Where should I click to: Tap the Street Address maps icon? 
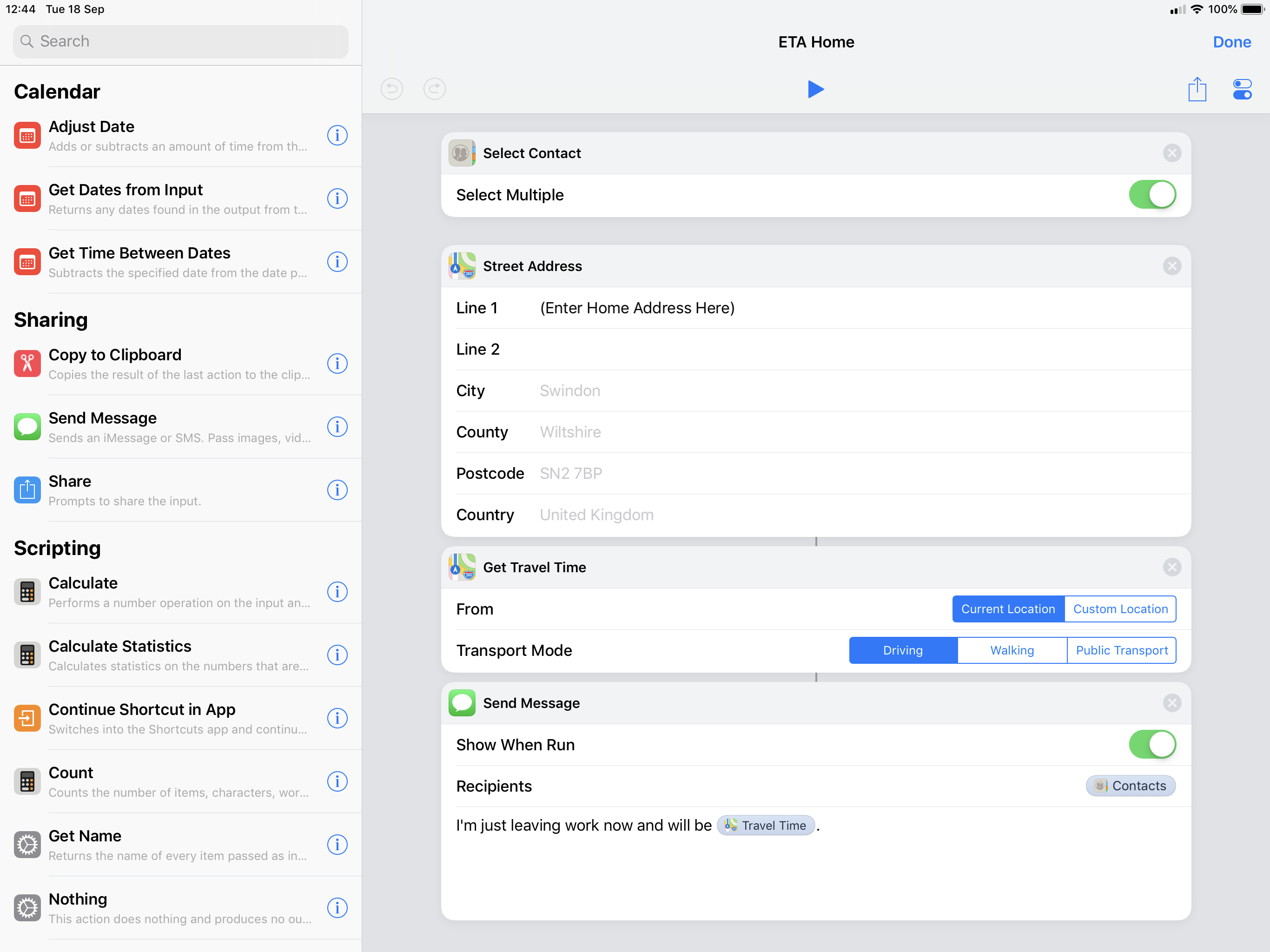[x=462, y=266]
